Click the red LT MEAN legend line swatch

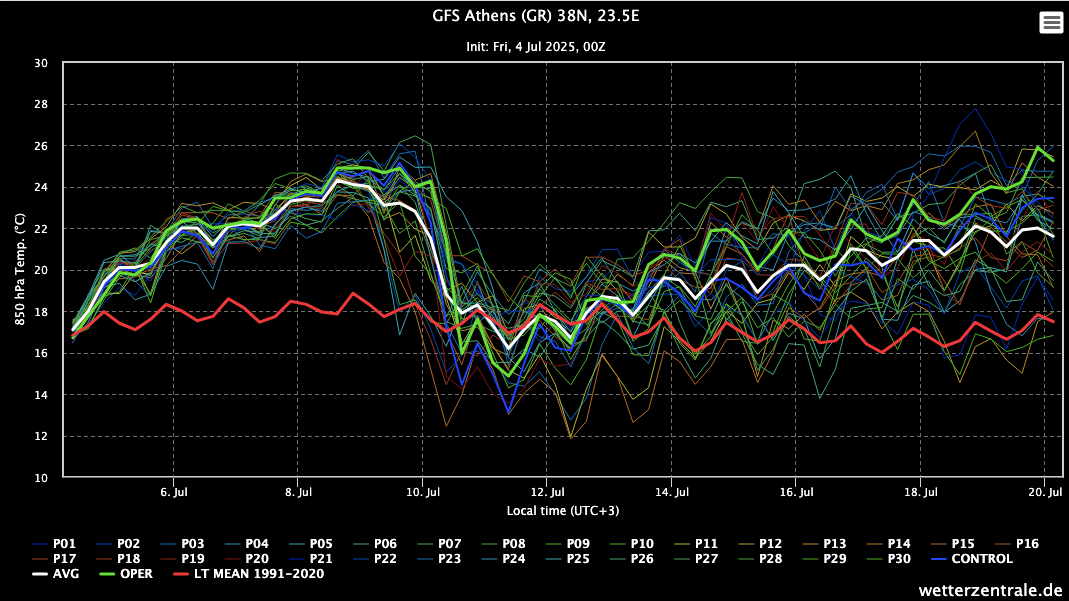tap(181, 574)
